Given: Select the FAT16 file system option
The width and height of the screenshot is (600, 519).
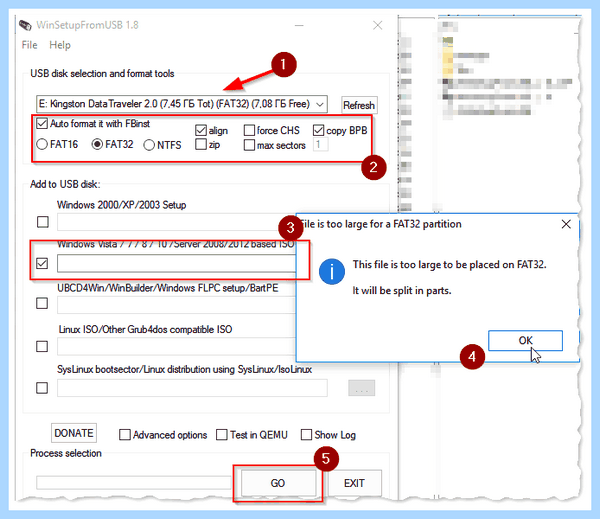Looking at the screenshot, I should (42, 144).
